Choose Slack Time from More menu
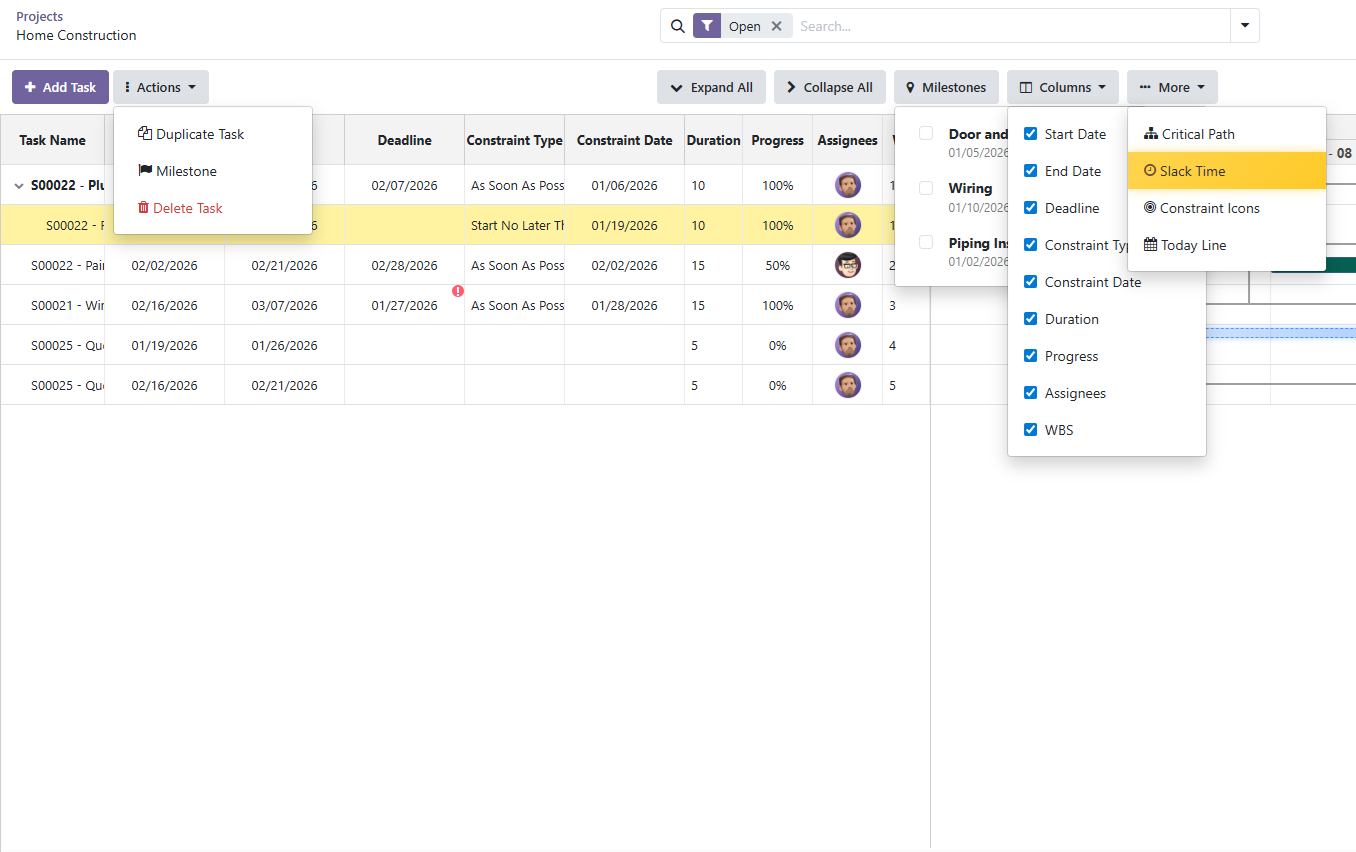This screenshot has height=852, width=1356. click(1191, 171)
